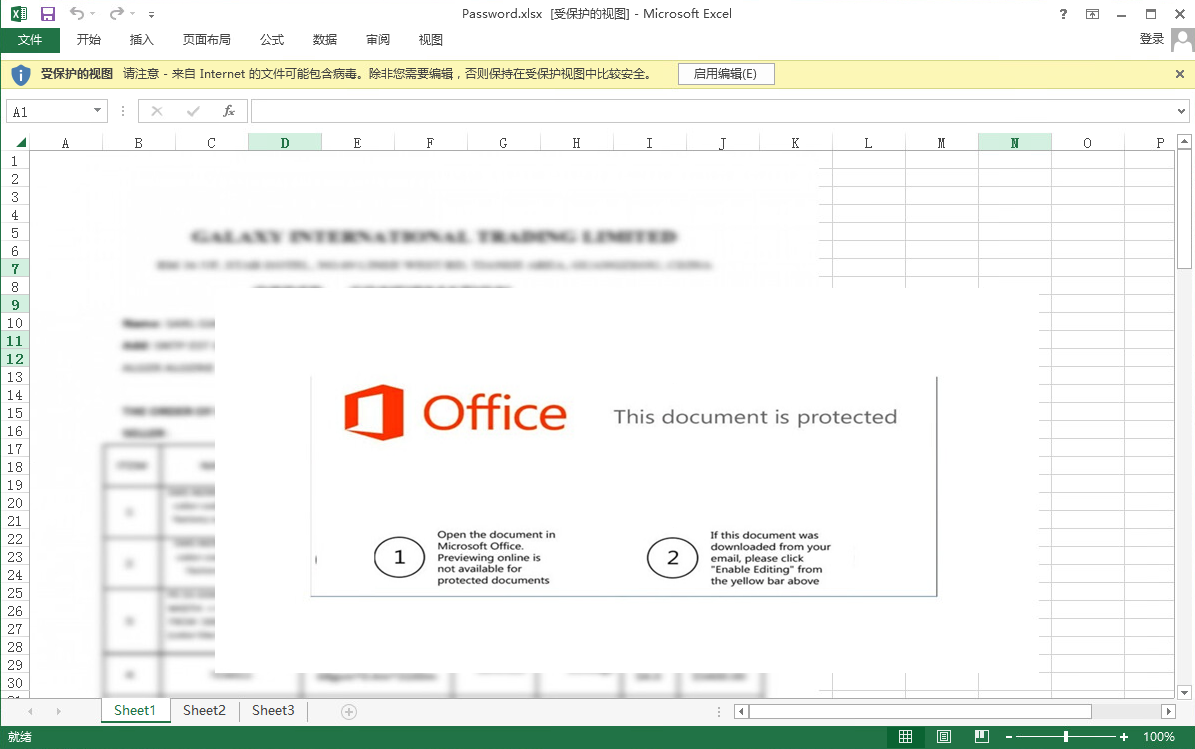Click inside the formula bar input
Image resolution: width=1195 pixels, height=749 pixels.
point(713,111)
